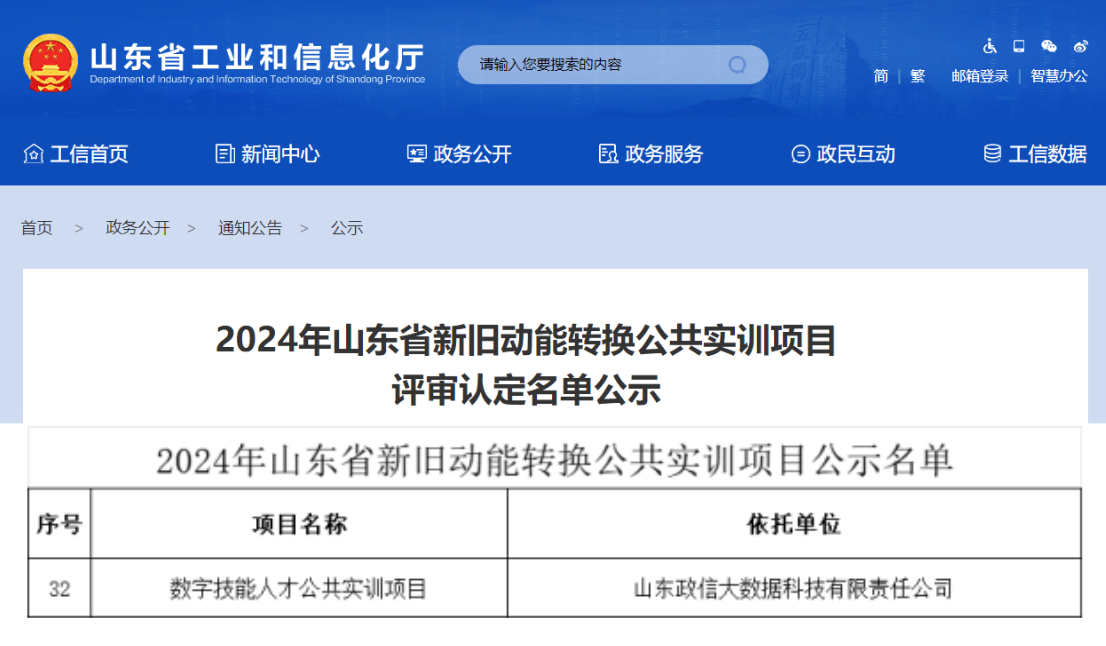
Task: Click the subtitle line 评审认定名单公示
Action: coord(525,390)
